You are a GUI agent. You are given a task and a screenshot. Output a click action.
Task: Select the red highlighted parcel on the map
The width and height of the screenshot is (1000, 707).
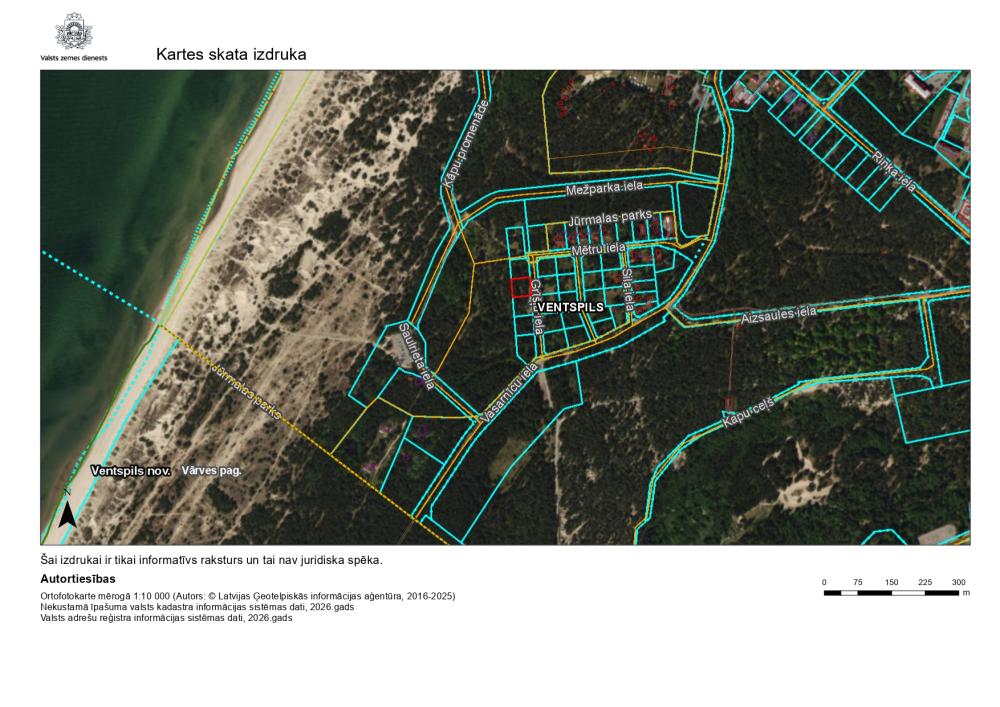click(x=519, y=288)
